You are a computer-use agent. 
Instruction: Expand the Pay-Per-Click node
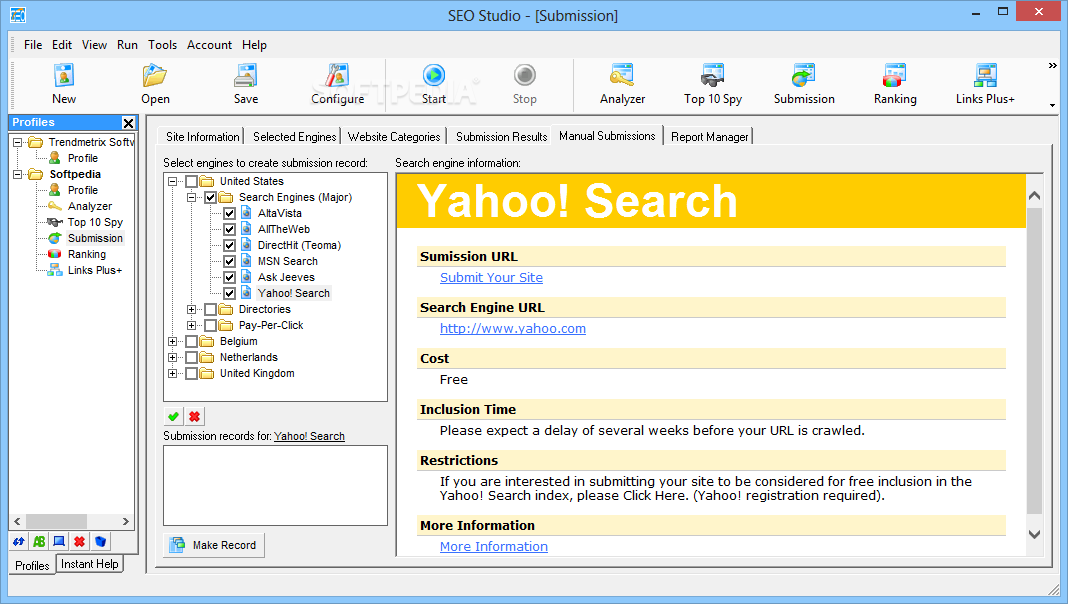pos(191,325)
